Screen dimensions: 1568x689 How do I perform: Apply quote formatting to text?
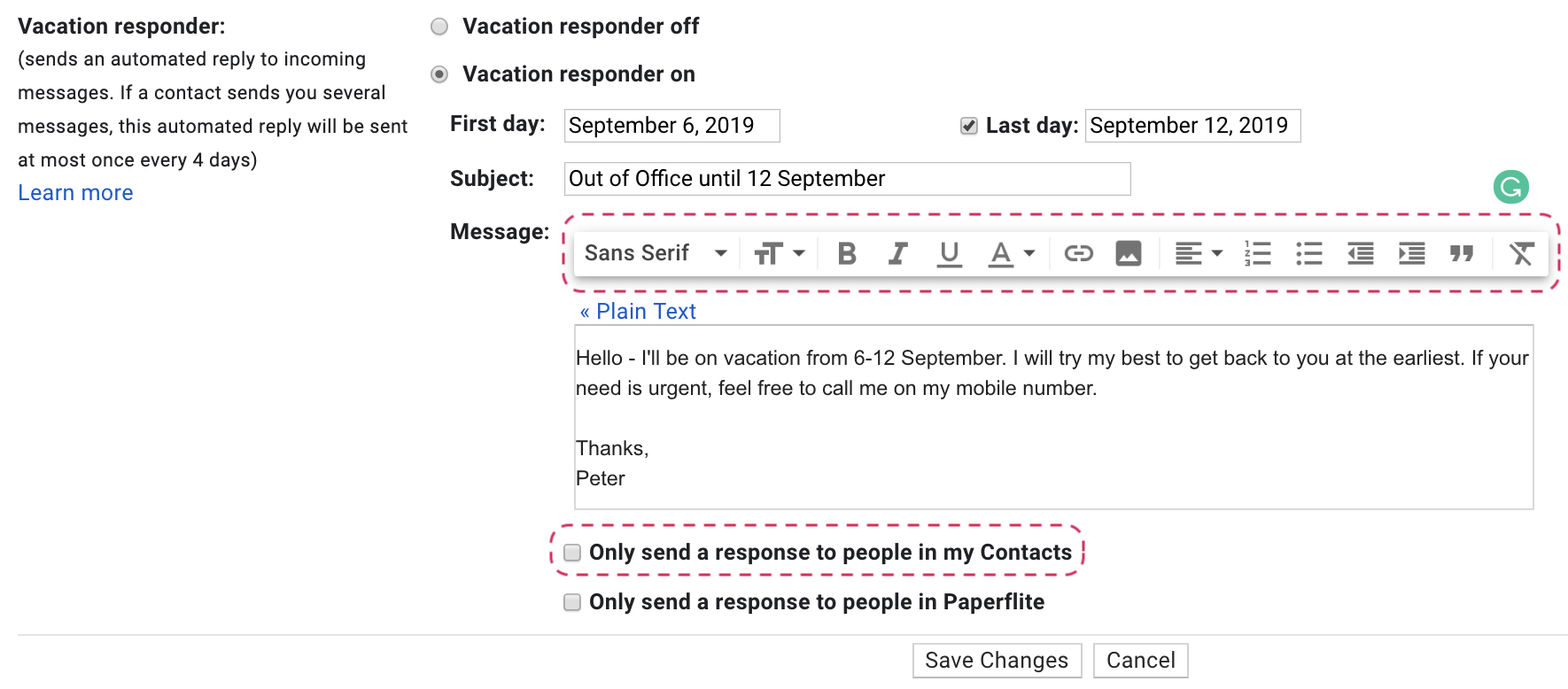coord(1462,254)
